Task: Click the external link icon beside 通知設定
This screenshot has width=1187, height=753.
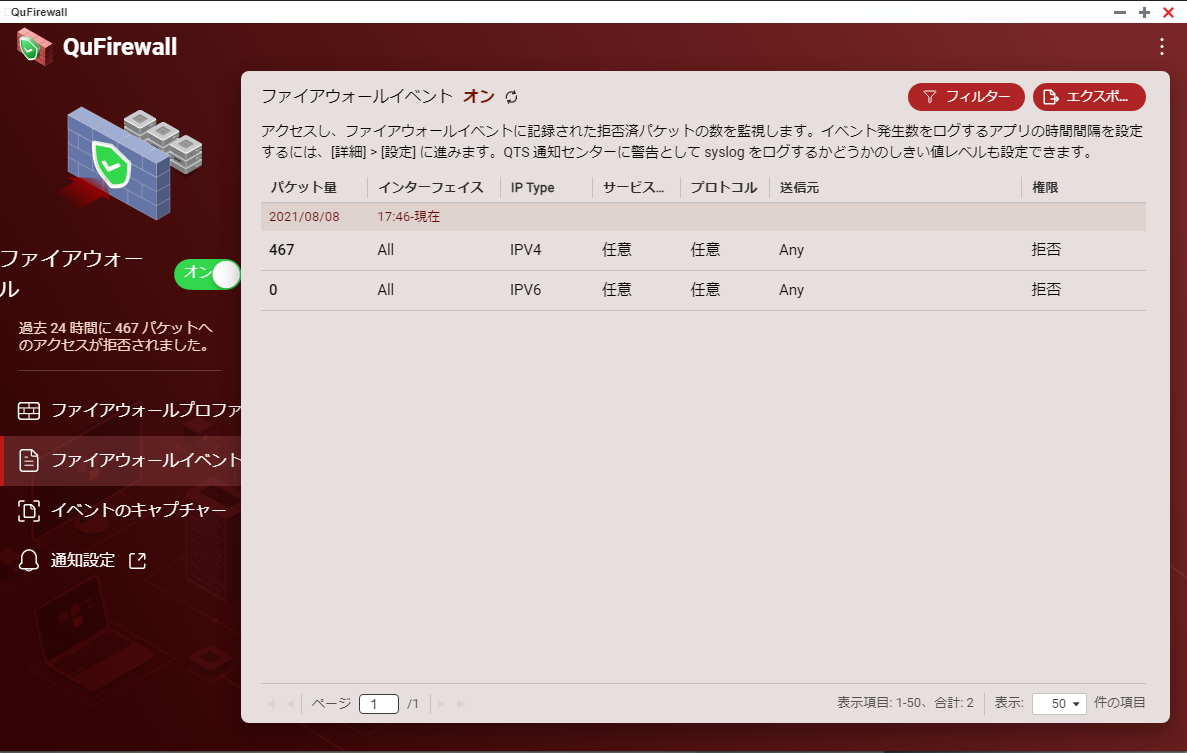Action: pyautogui.click(x=138, y=561)
